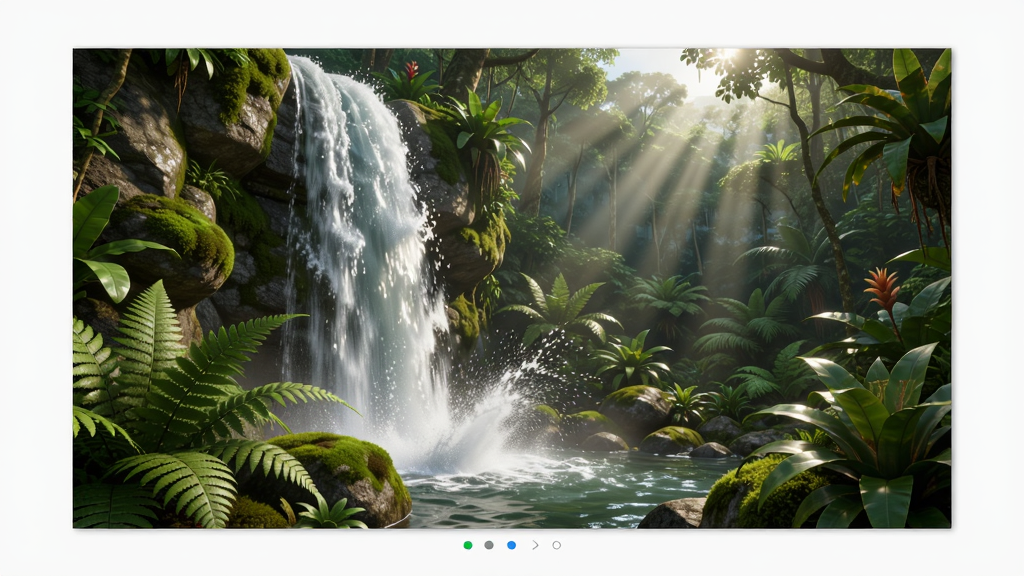This screenshot has height=576, width=1024.
Task: Open the jungle waterfall image
Action: (x=512, y=288)
